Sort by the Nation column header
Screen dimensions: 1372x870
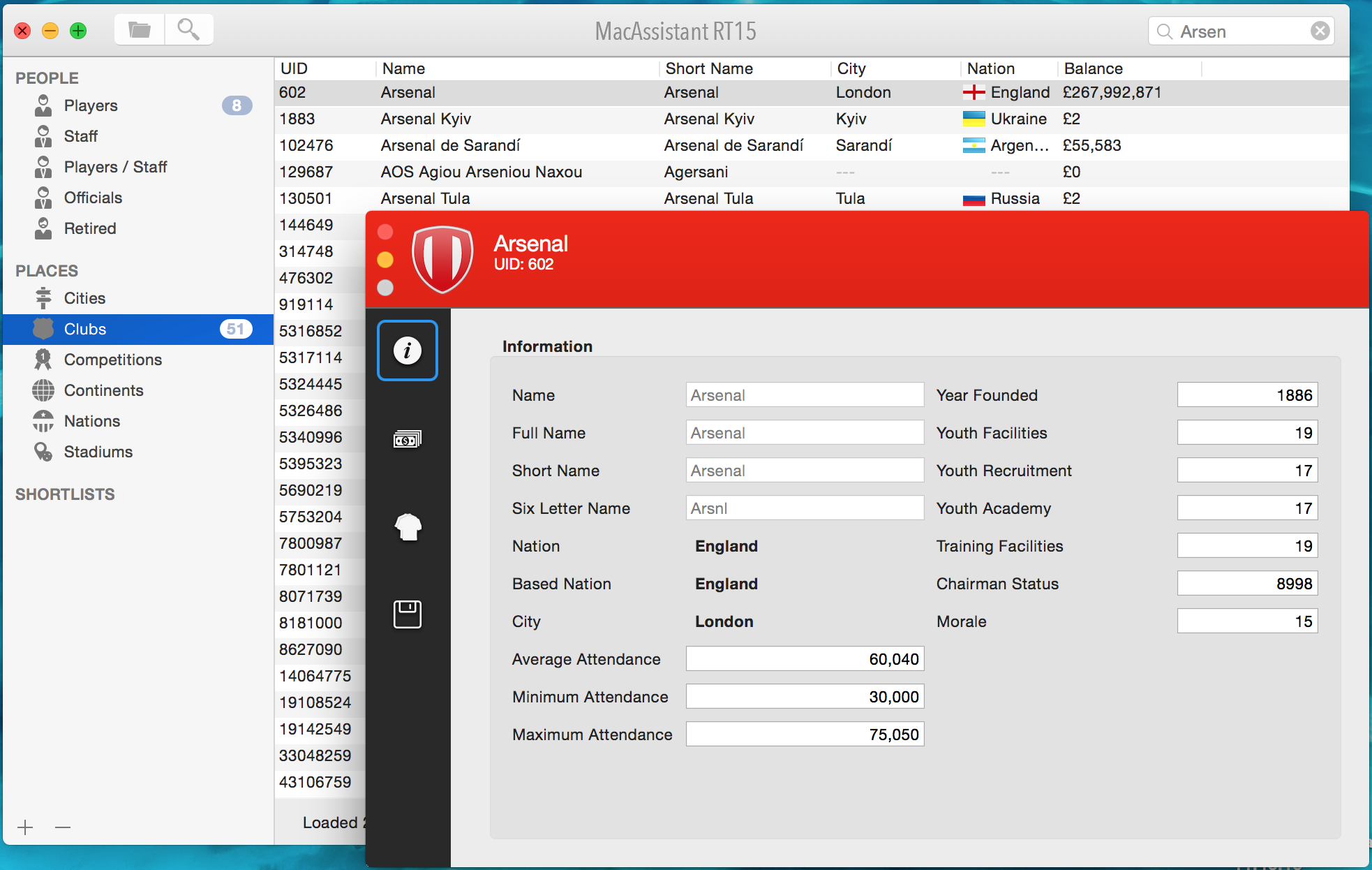tap(1010, 68)
